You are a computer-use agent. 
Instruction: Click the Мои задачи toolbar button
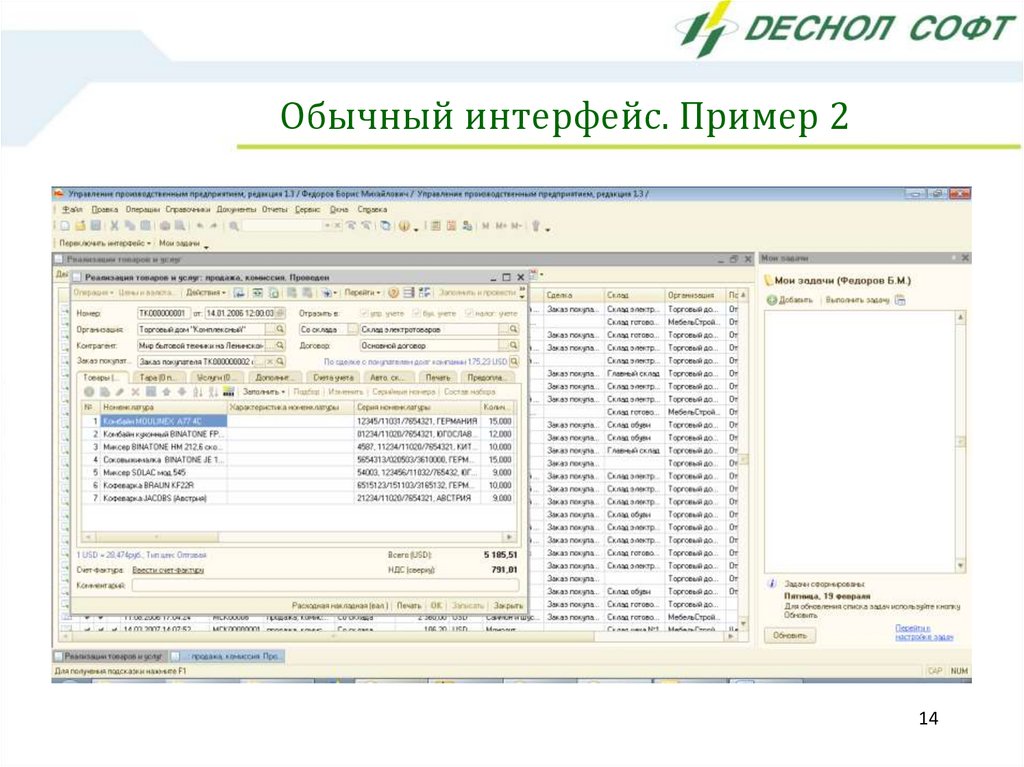tap(179, 243)
